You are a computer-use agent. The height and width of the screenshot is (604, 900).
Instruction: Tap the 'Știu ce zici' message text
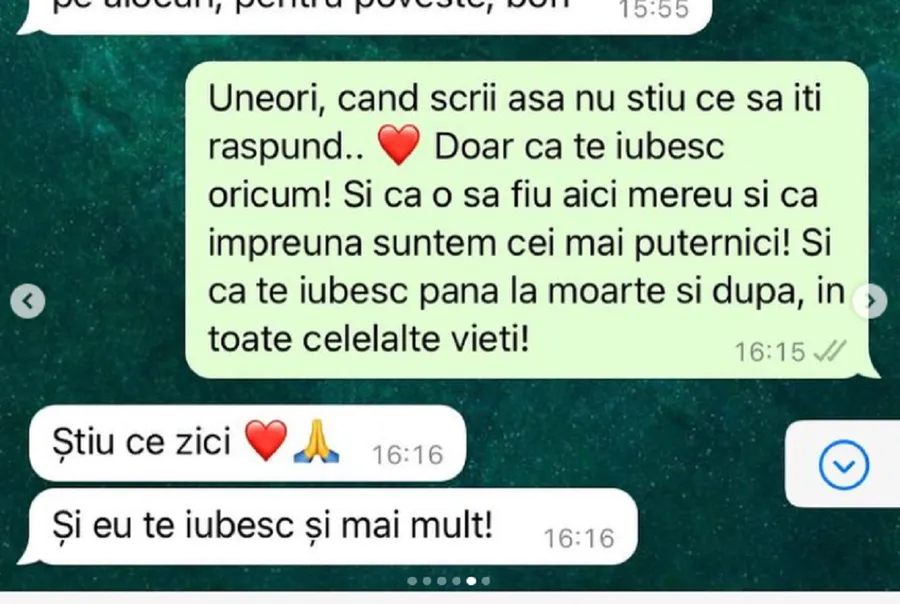[x=141, y=442]
